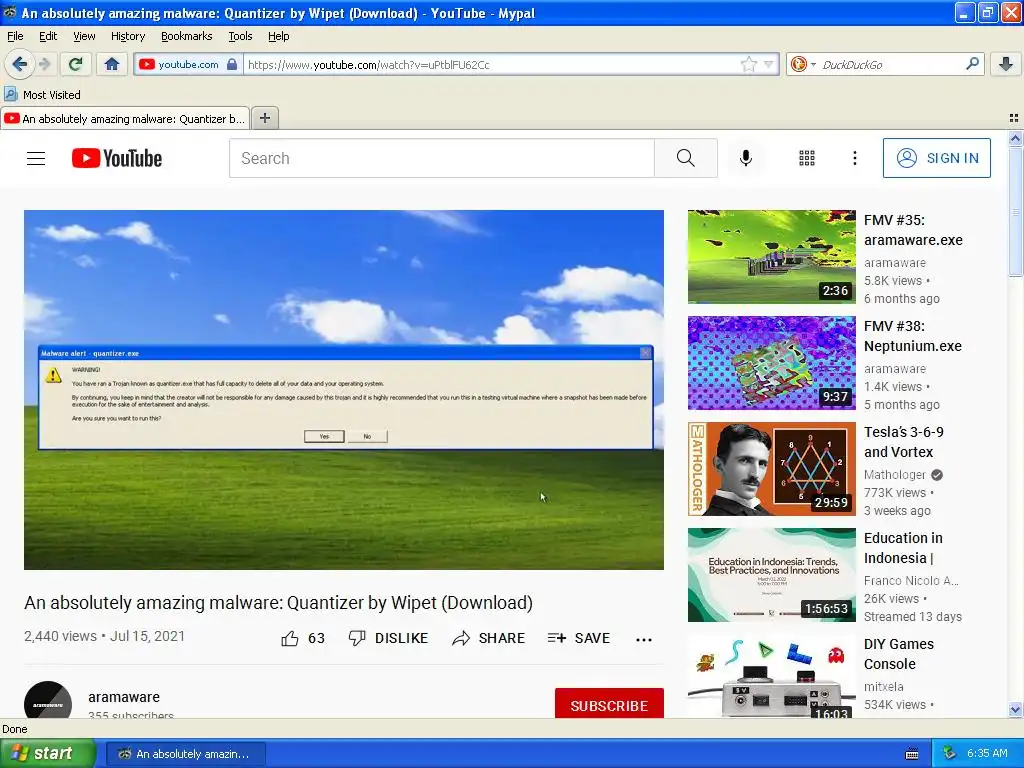Open the Tools menu
Image resolution: width=1024 pixels, height=768 pixels.
[240, 36]
